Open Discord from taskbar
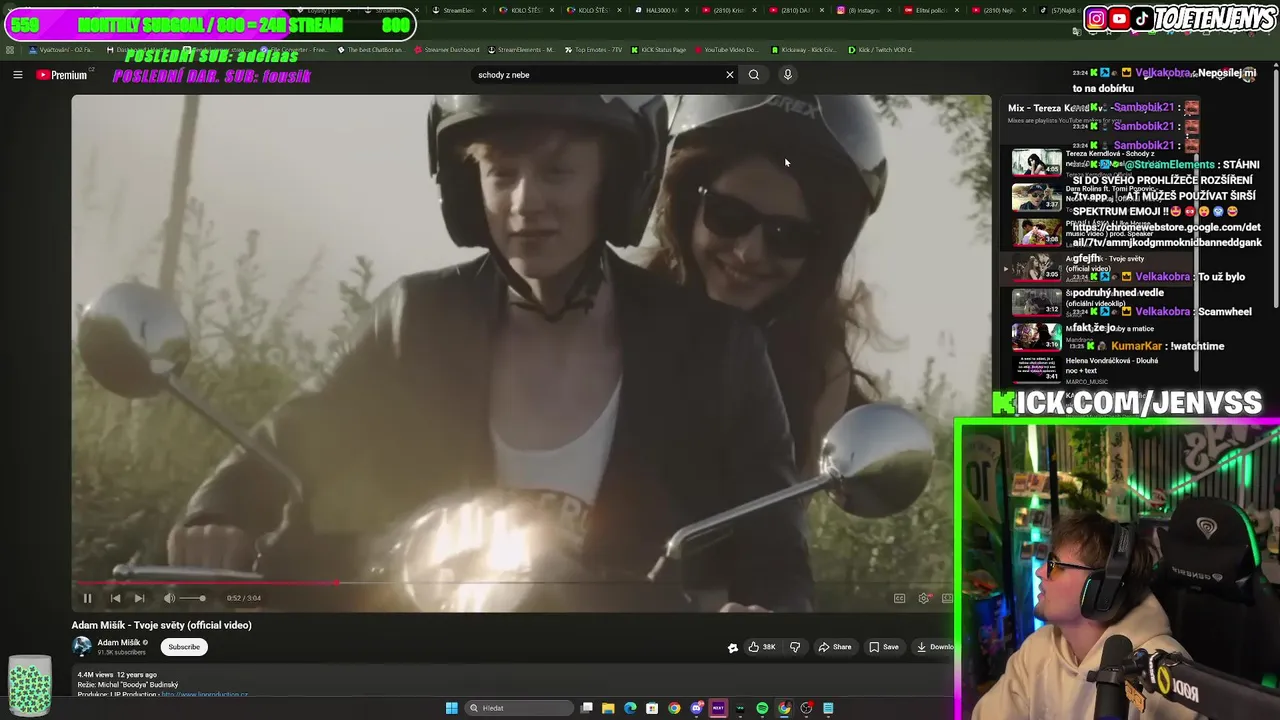 (696, 708)
